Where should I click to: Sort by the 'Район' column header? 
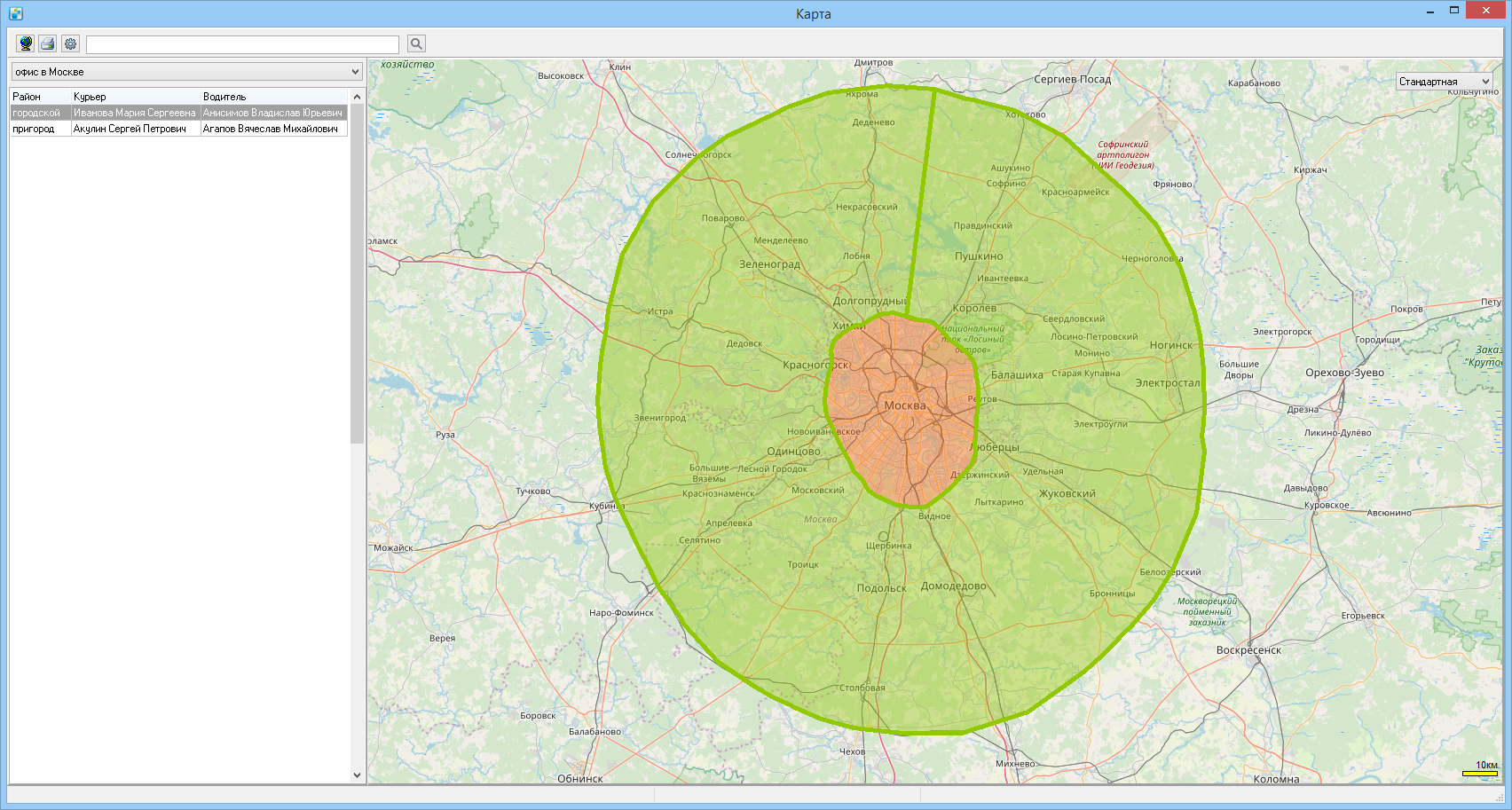pos(40,97)
